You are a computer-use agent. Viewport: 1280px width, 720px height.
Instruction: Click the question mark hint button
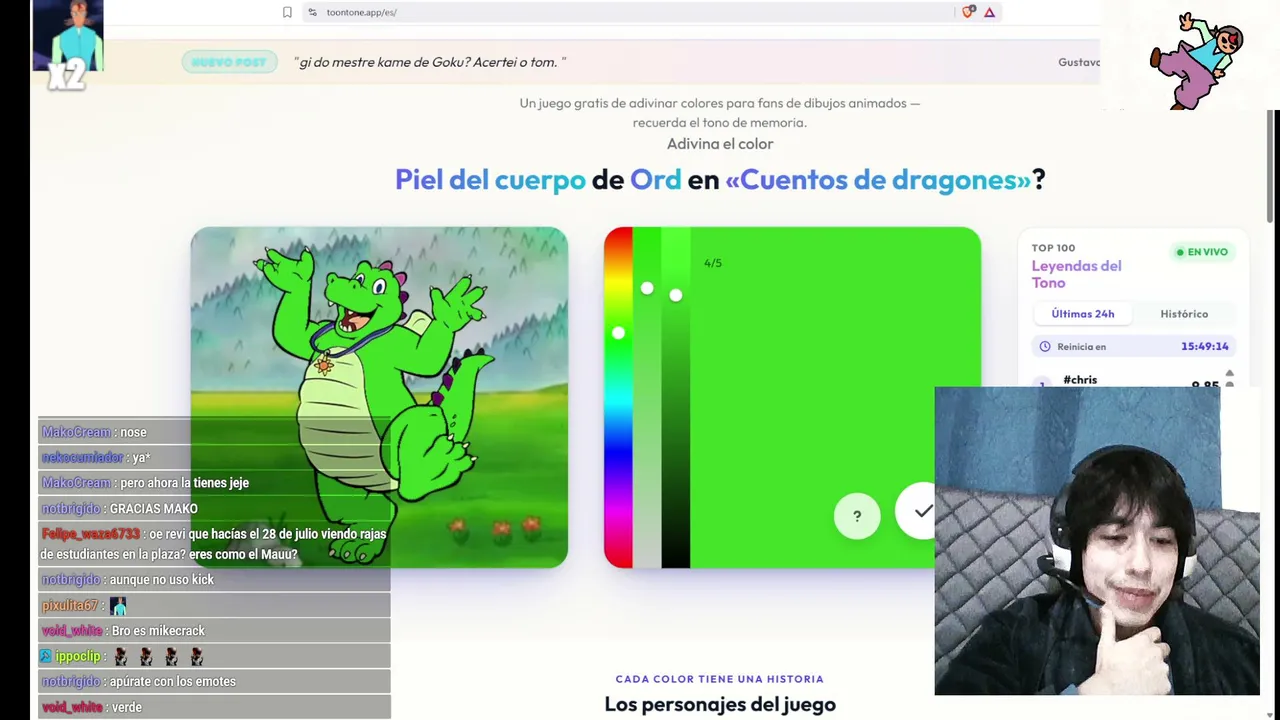[x=857, y=516]
